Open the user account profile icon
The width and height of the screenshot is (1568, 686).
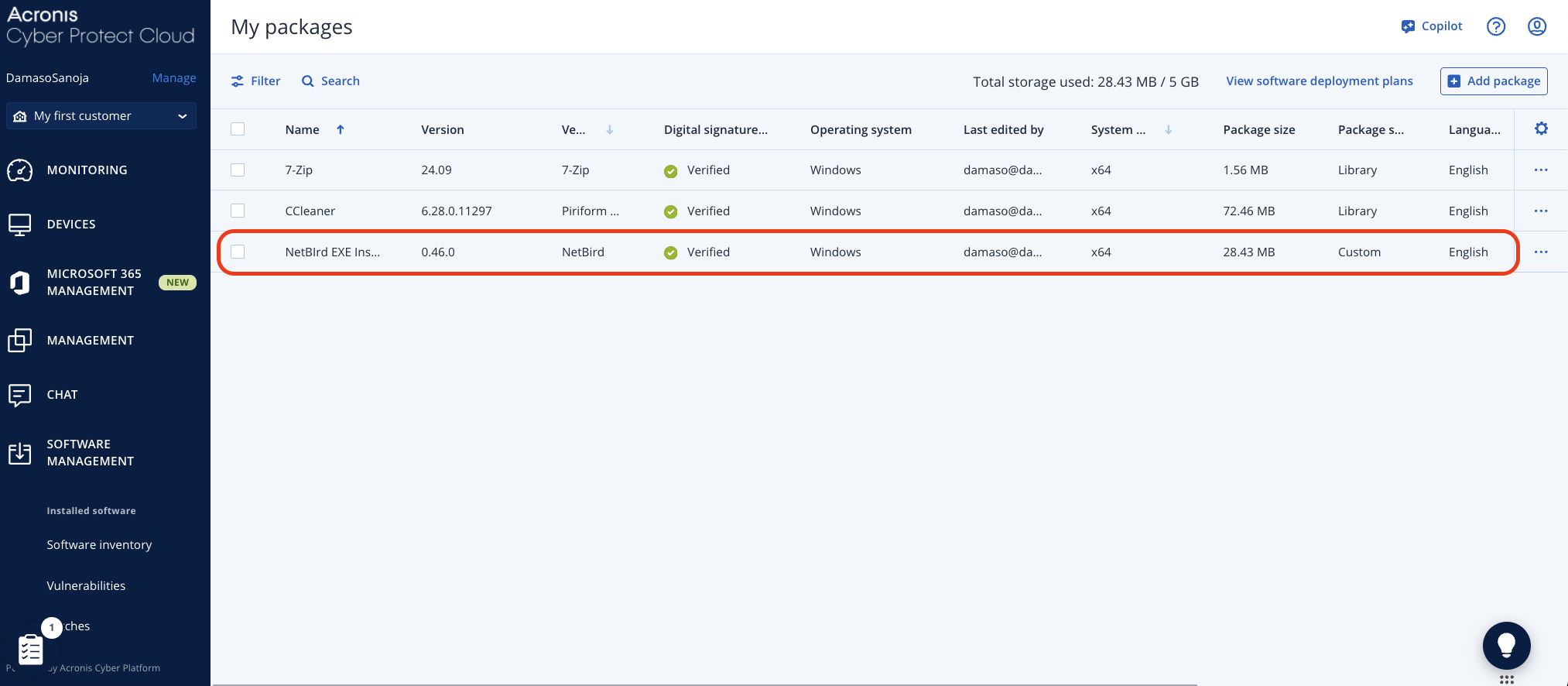(1537, 26)
